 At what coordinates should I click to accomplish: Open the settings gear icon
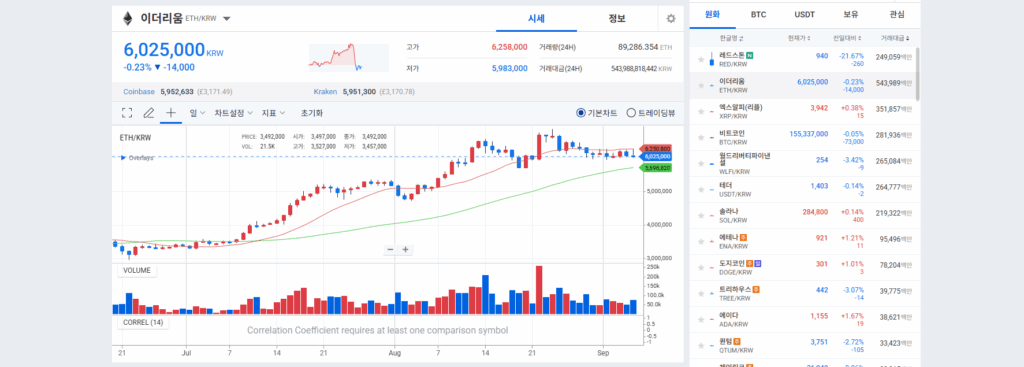(x=671, y=18)
